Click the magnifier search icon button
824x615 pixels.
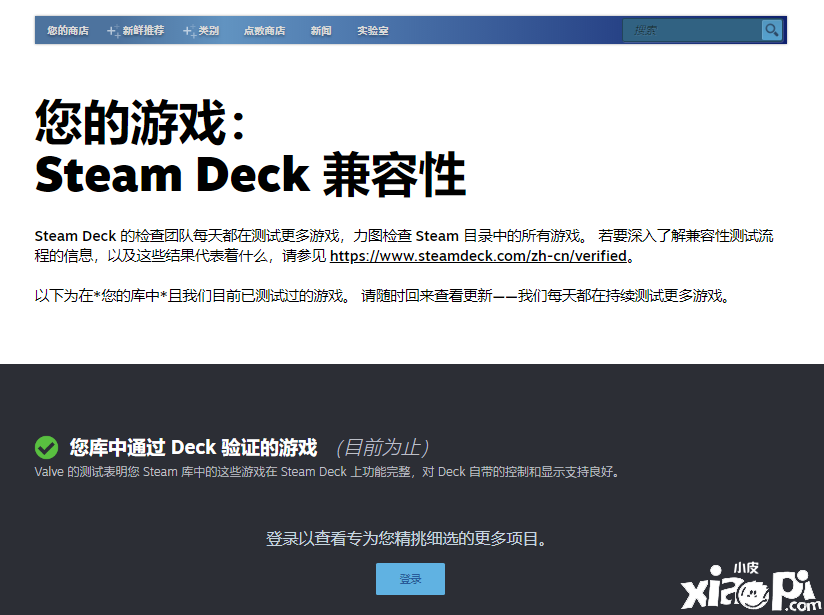(x=771, y=30)
